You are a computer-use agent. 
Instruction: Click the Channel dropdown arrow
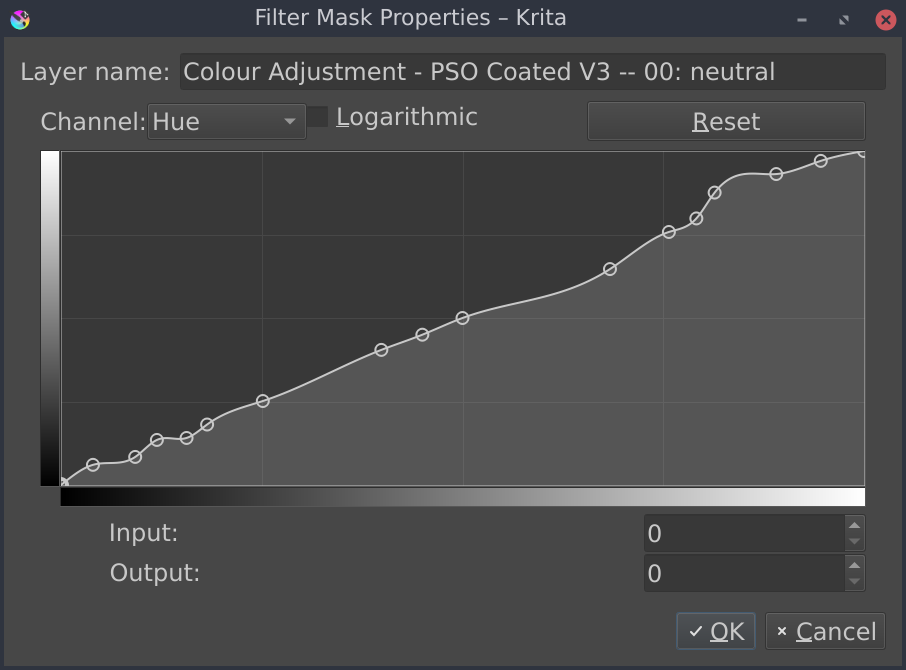(290, 120)
